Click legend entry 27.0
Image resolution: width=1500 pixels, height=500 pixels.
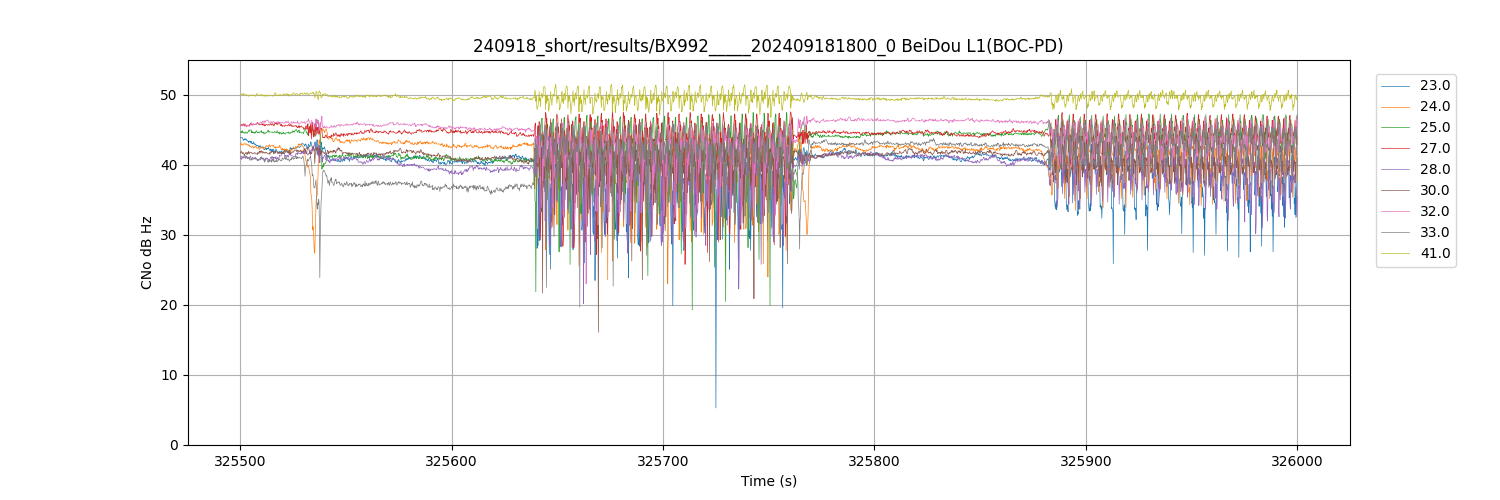point(1434,149)
